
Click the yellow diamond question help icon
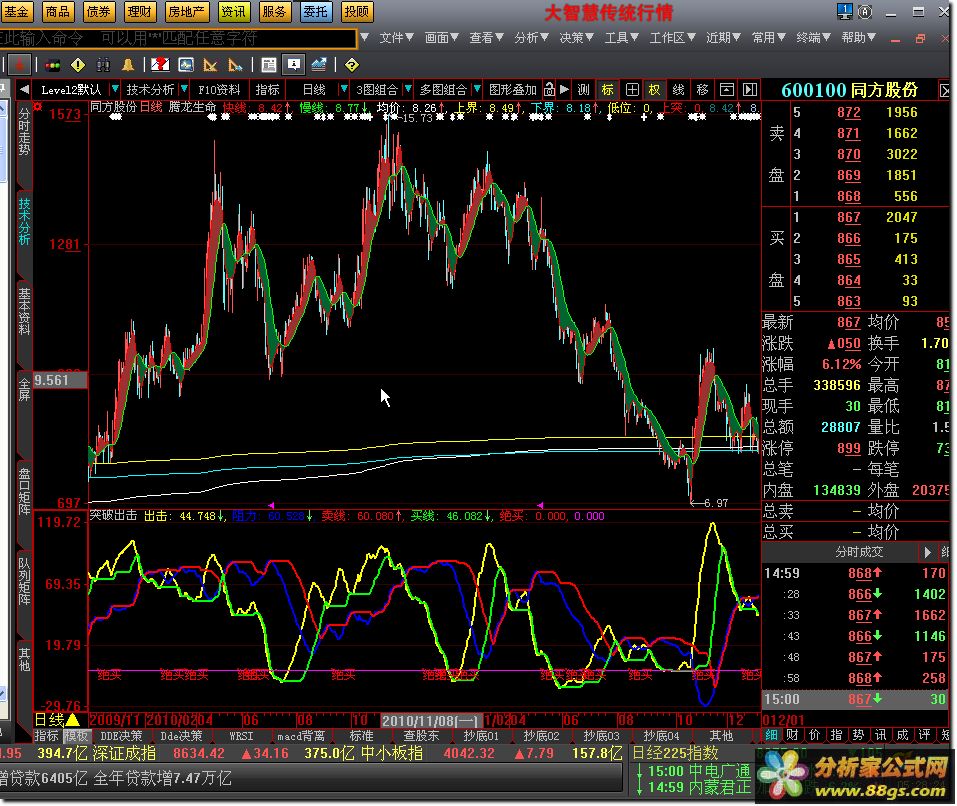pyautogui.click(x=352, y=65)
